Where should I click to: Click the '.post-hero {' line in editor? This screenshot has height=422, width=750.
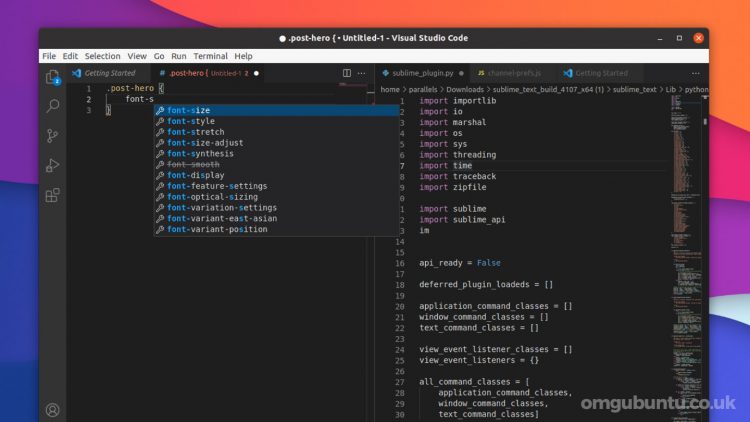click(x=135, y=89)
